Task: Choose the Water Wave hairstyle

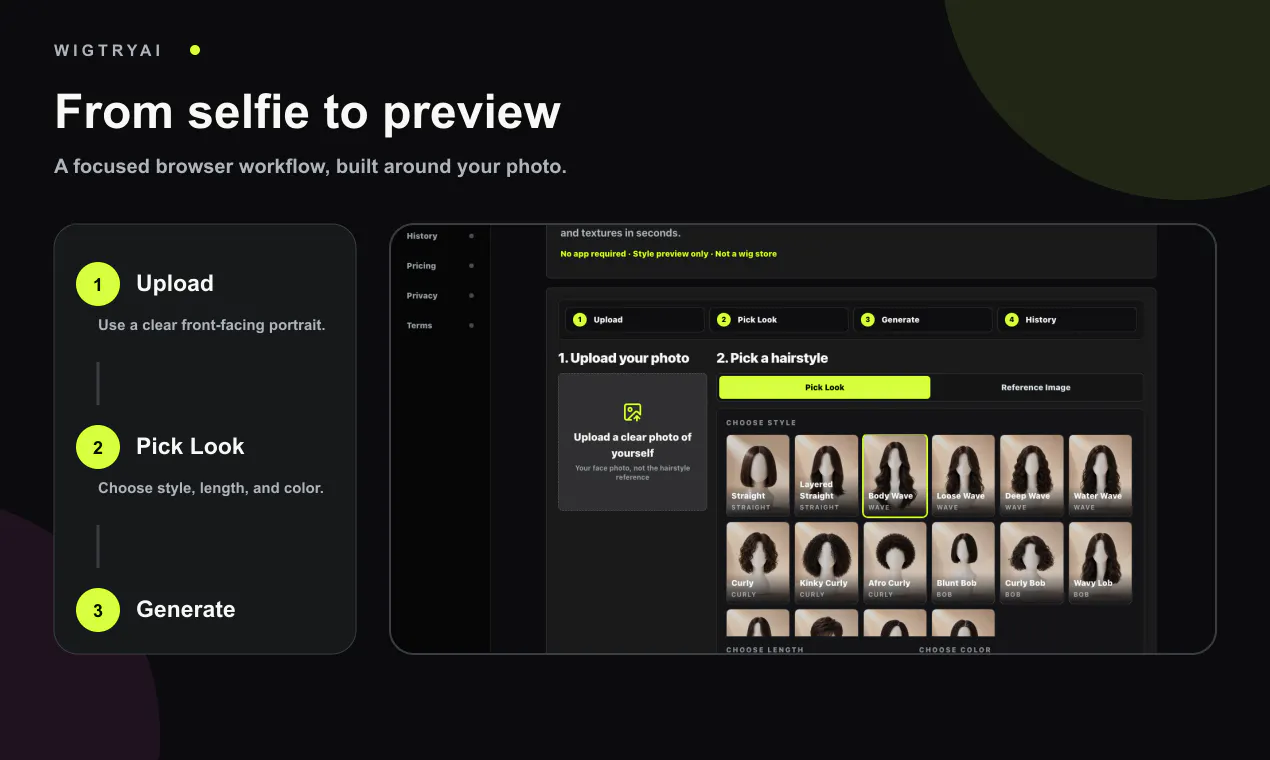Action: [x=1100, y=475]
